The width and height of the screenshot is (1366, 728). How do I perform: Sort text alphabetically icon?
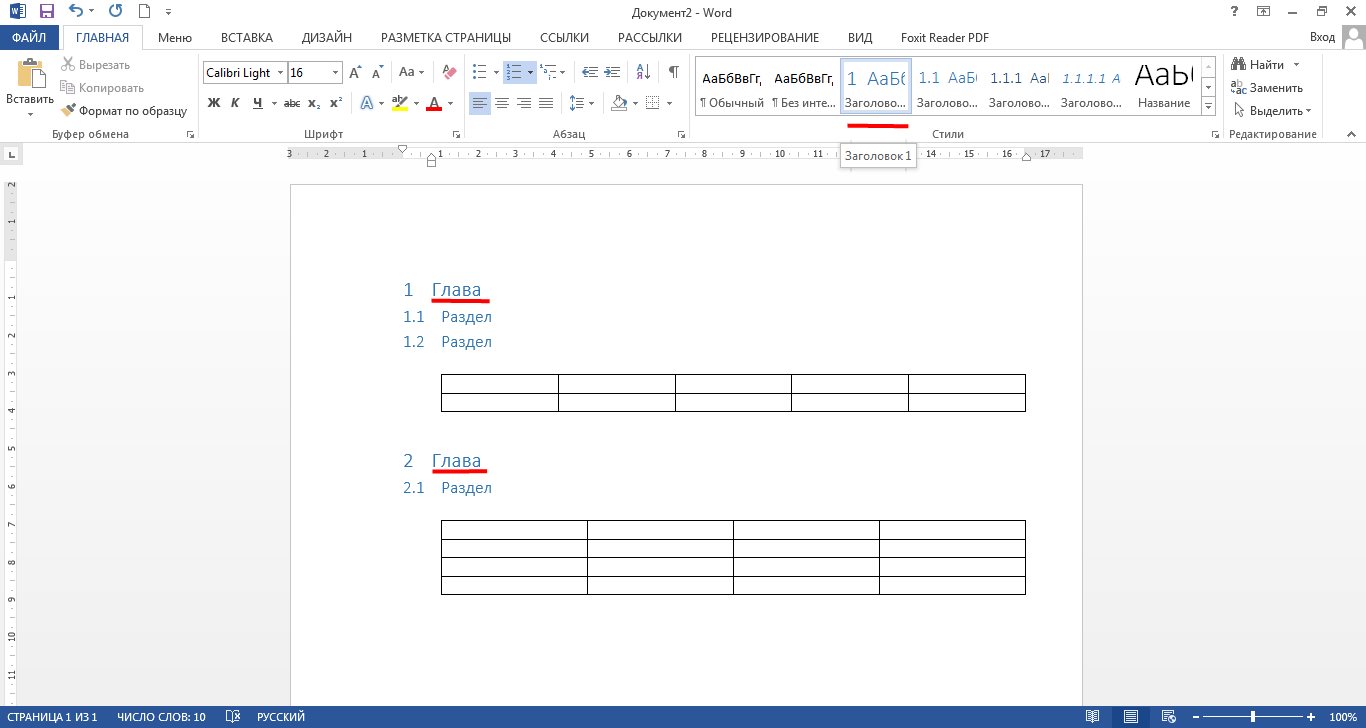[645, 73]
